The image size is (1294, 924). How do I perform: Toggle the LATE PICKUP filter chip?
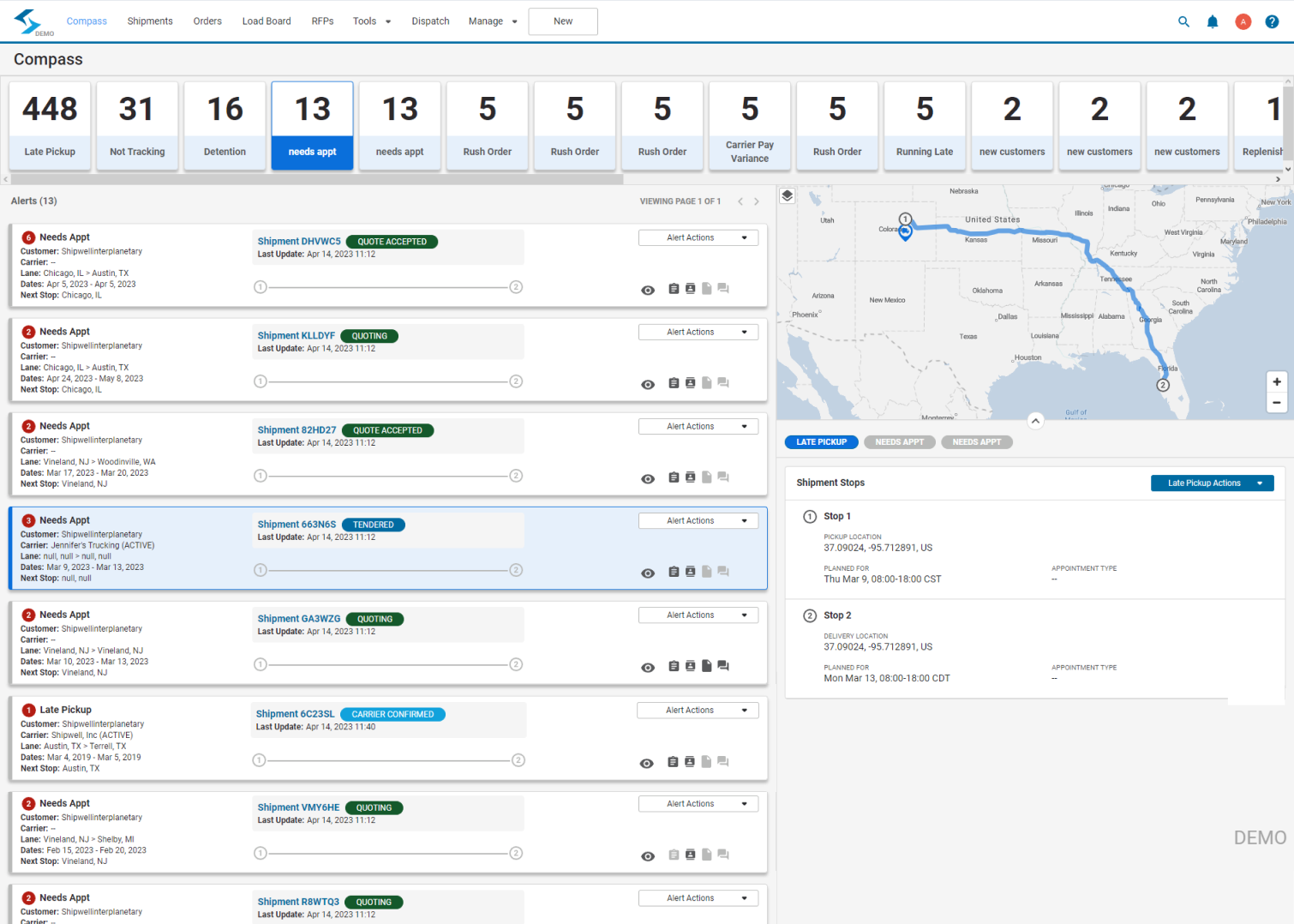coord(820,441)
